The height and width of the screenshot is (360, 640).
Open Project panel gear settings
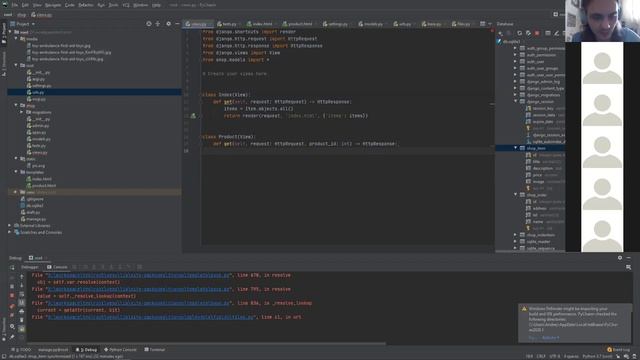[169, 24]
